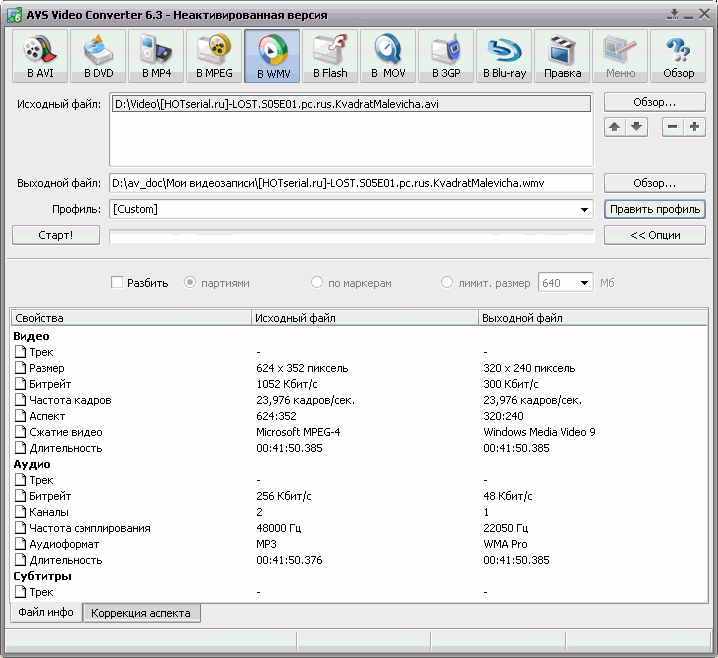Select the лимит. размер radio option
This screenshot has height=658, width=718.
click(x=446, y=282)
